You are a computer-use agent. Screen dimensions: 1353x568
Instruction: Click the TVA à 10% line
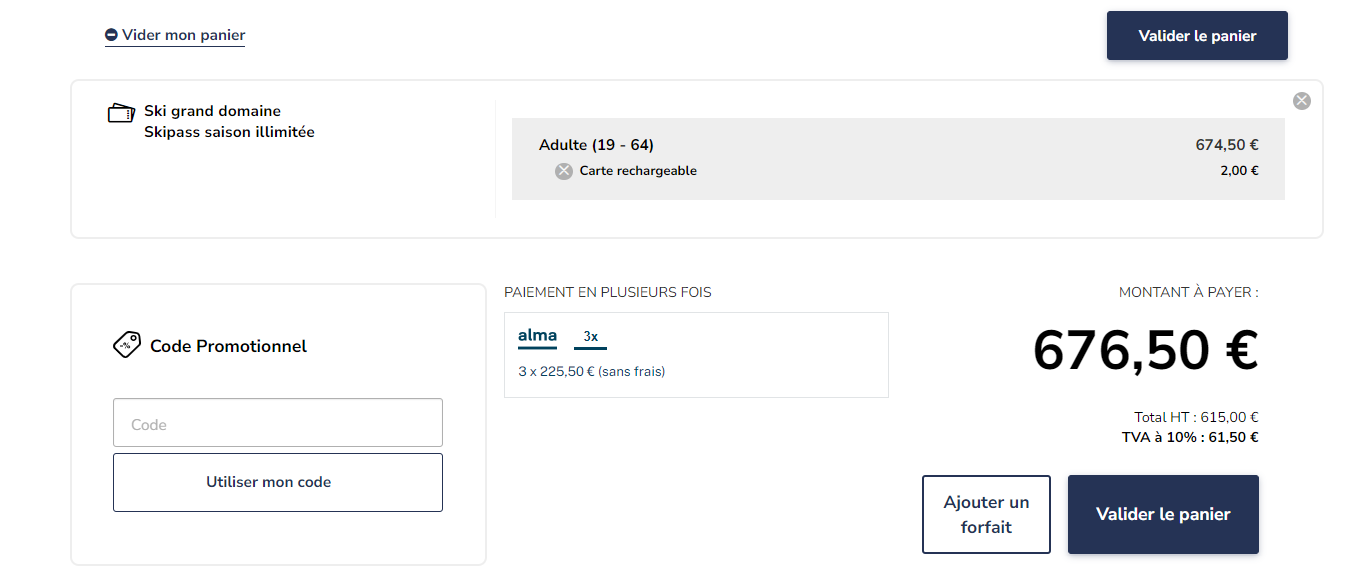point(1190,437)
